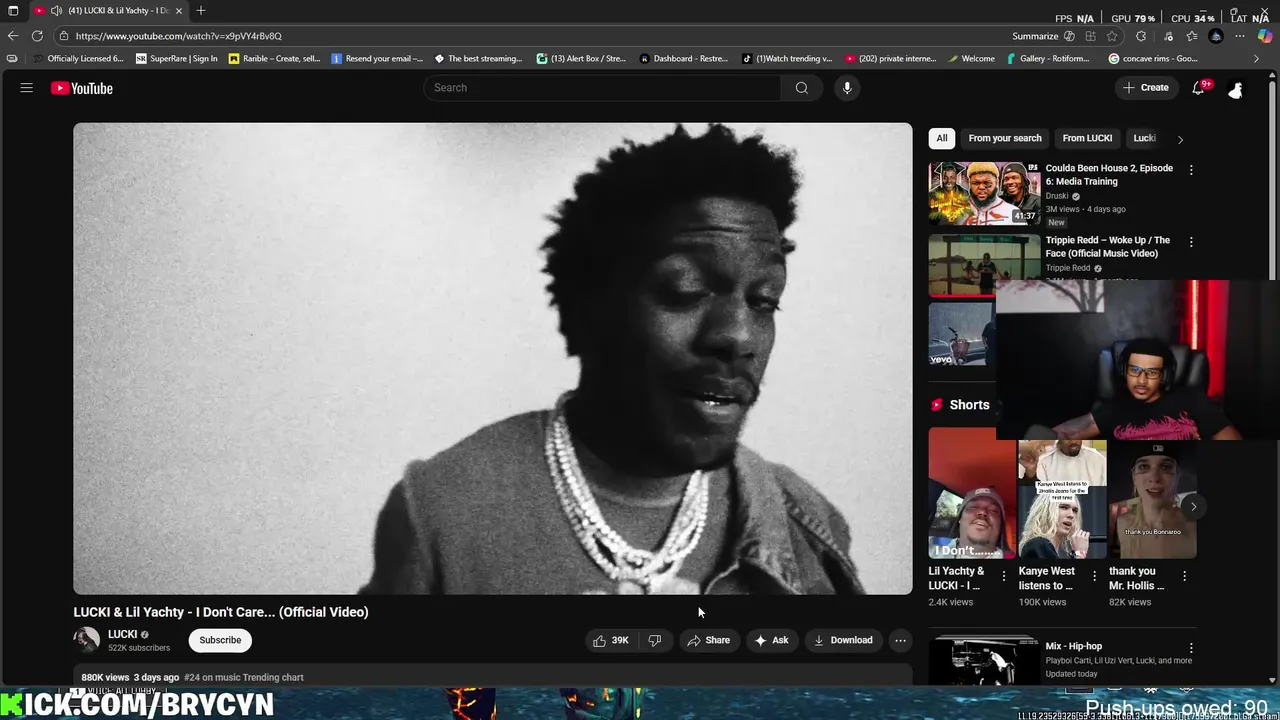The height and width of the screenshot is (720, 1280).
Task: View site information lock icon
Action: [64, 36]
